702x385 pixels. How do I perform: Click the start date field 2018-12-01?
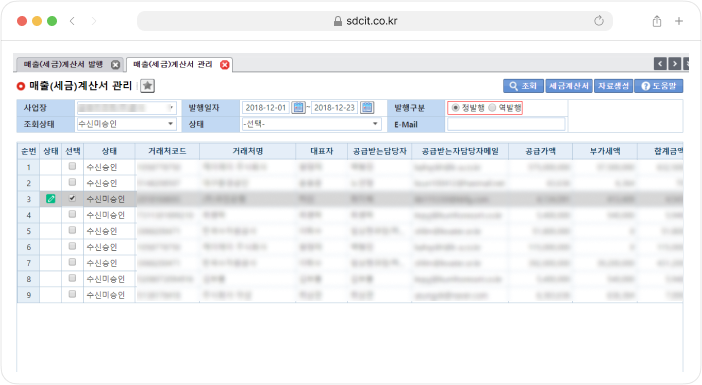[x=265, y=107]
